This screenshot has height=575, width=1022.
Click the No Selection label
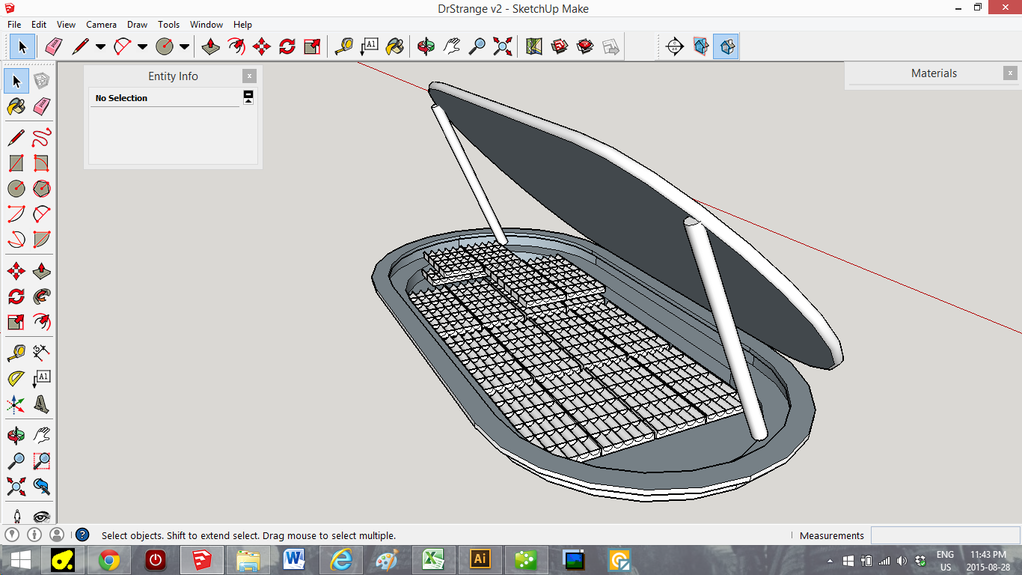pos(121,98)
